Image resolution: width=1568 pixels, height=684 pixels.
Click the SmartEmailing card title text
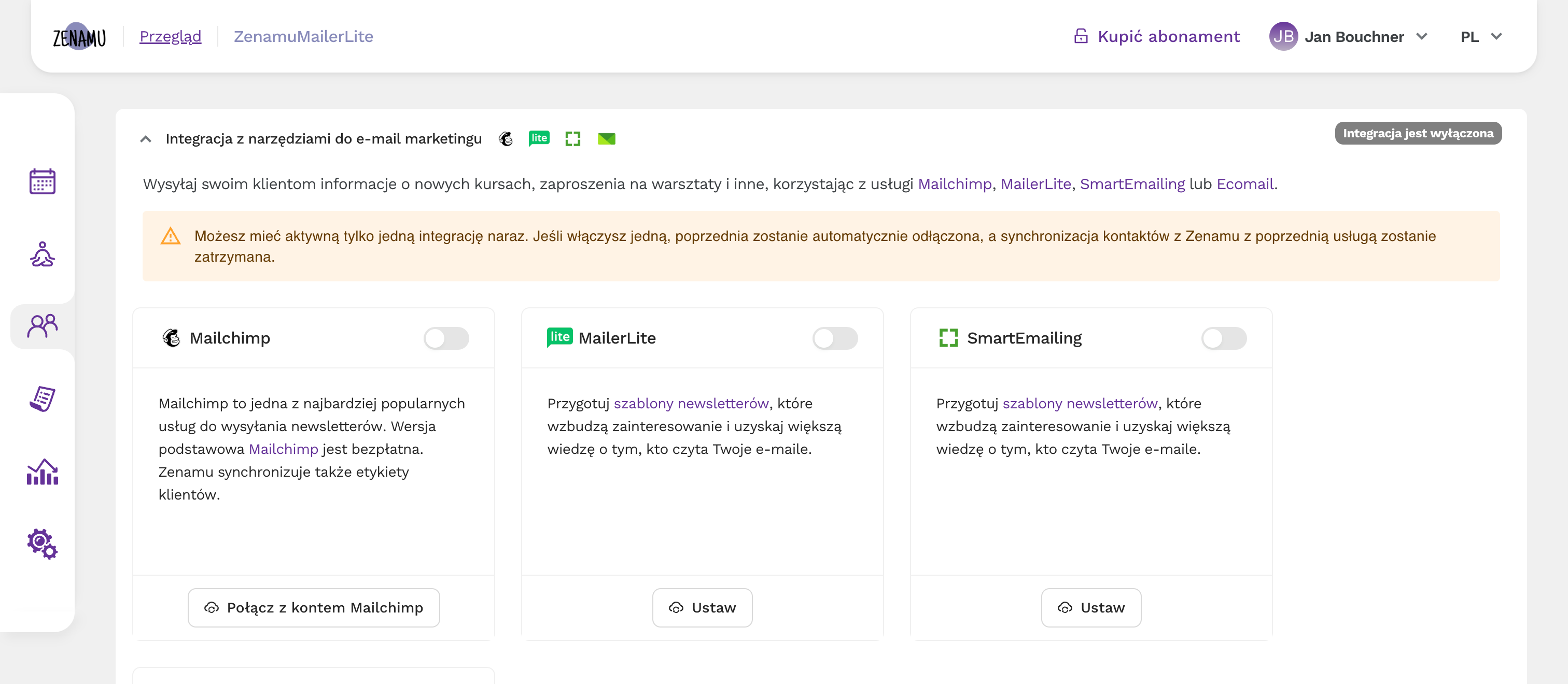click(1025, 338)
